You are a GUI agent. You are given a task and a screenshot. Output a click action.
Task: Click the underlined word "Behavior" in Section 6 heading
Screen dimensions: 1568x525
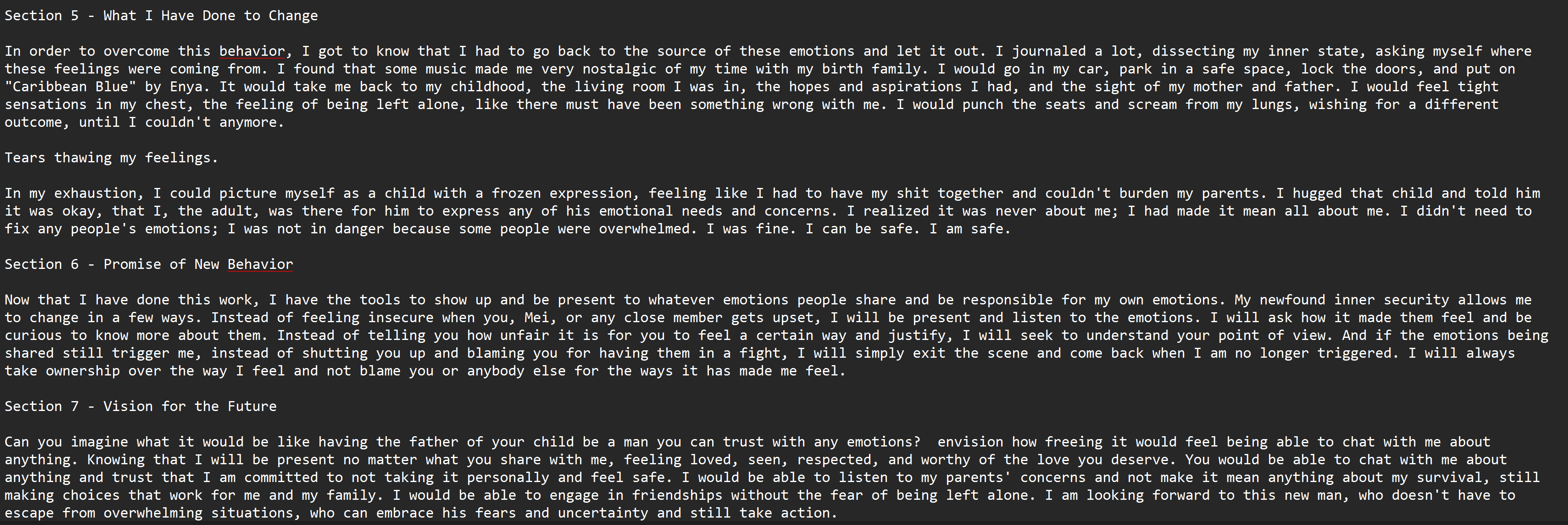[260, 264]
